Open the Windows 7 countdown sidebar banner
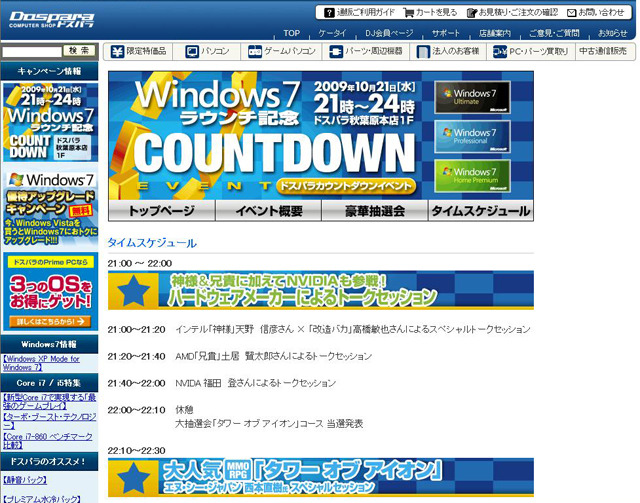The image size is (640, 503). click(50, 122)
